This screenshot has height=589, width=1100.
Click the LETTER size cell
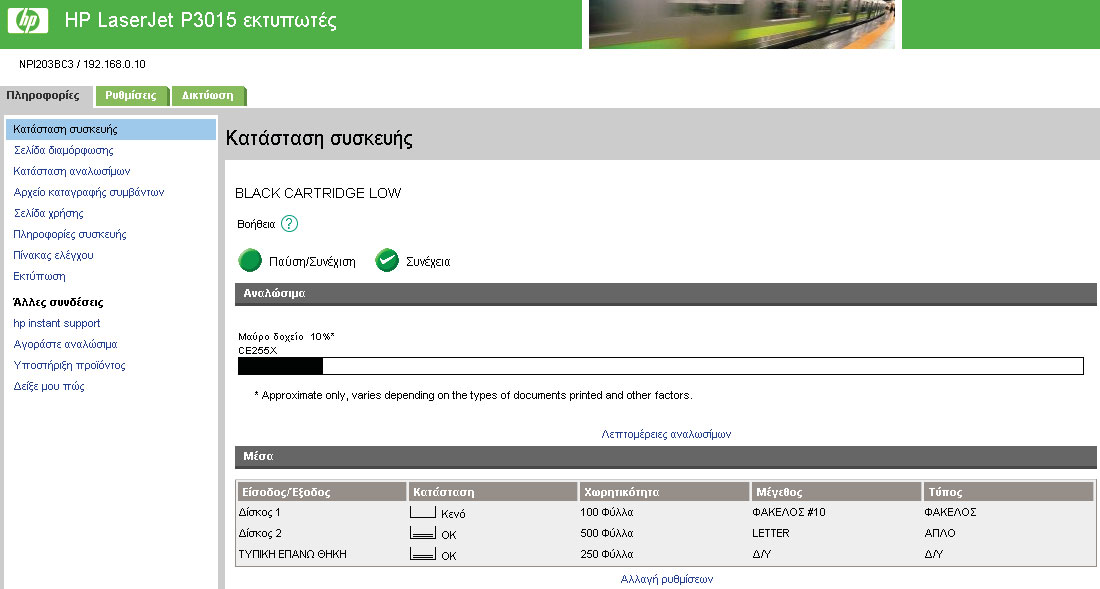point(770,533)
